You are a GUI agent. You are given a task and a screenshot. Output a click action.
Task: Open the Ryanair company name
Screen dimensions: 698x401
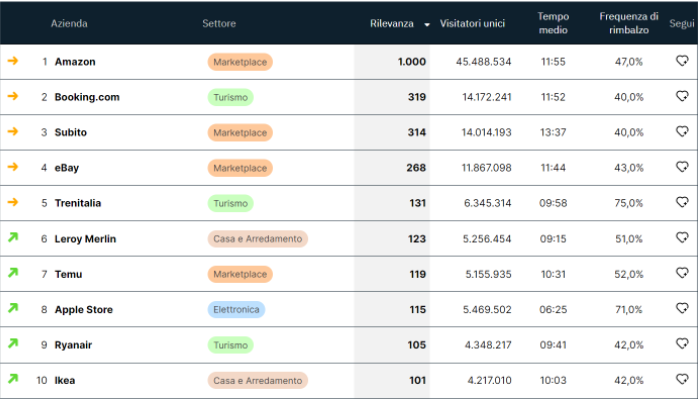(73, 345)
